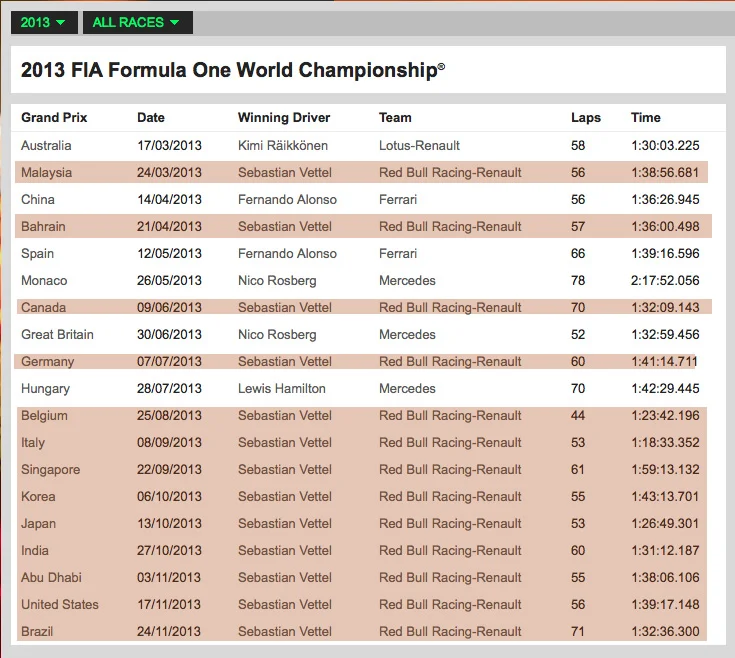Open the Lotus-Renault team link
735x658 pixels.
pos(421,146)
